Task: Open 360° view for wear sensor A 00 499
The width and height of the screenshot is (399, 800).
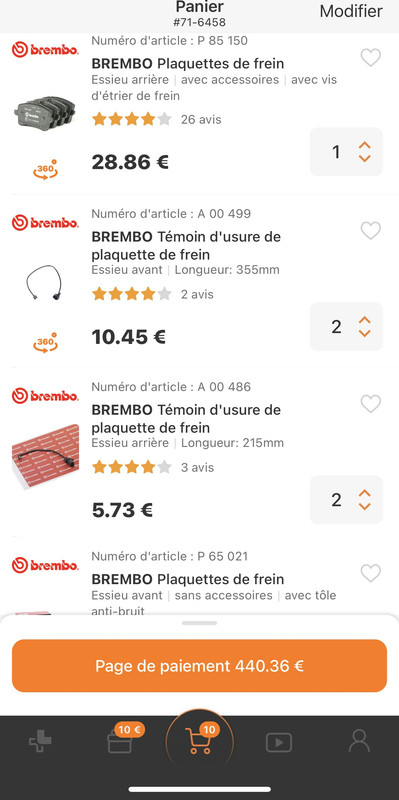Action: pos(45,342)
